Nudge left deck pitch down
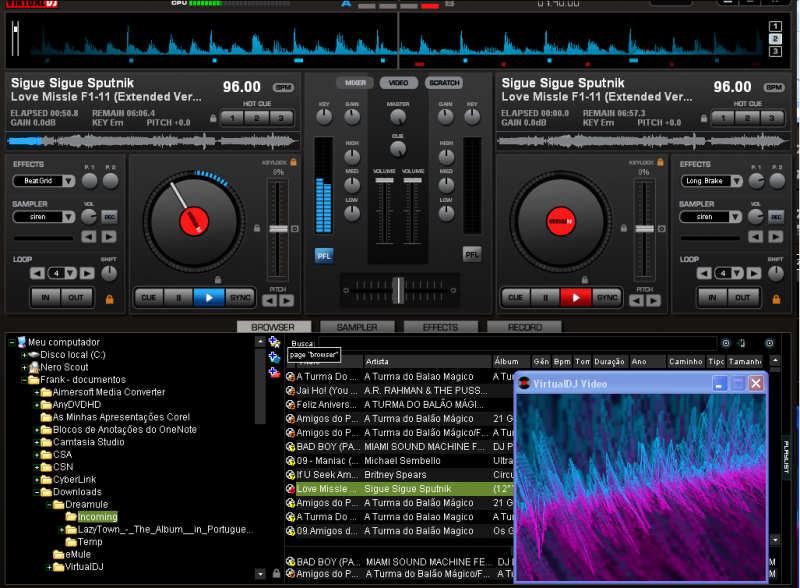Viewport: 800px width, 588px height. [x=269, y=301]
